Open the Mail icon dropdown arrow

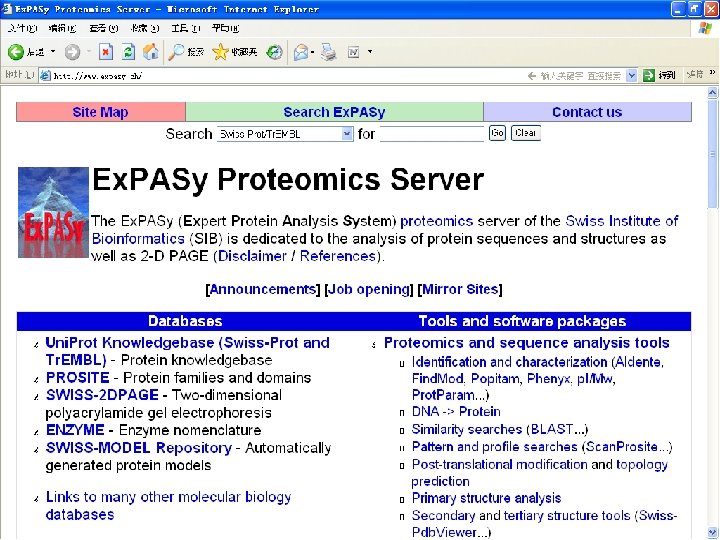[x=313, y=52]
